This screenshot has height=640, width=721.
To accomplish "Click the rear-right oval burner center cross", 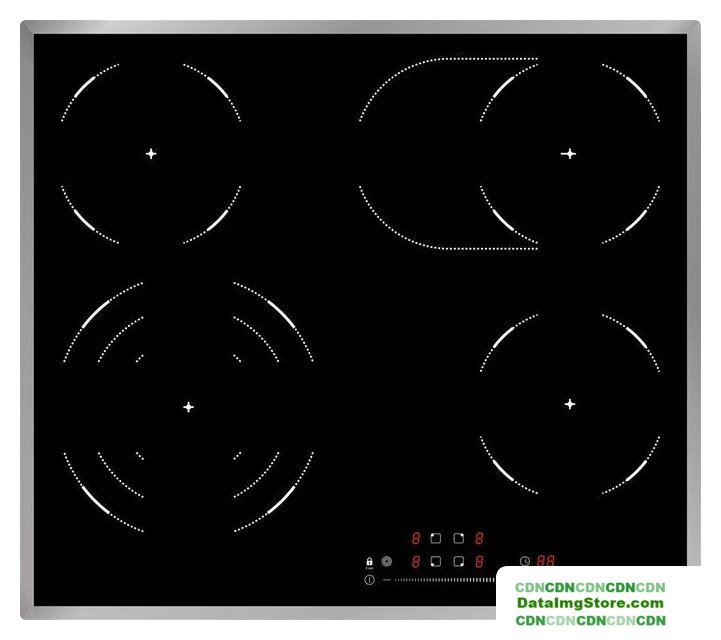I will coord(569,153).
